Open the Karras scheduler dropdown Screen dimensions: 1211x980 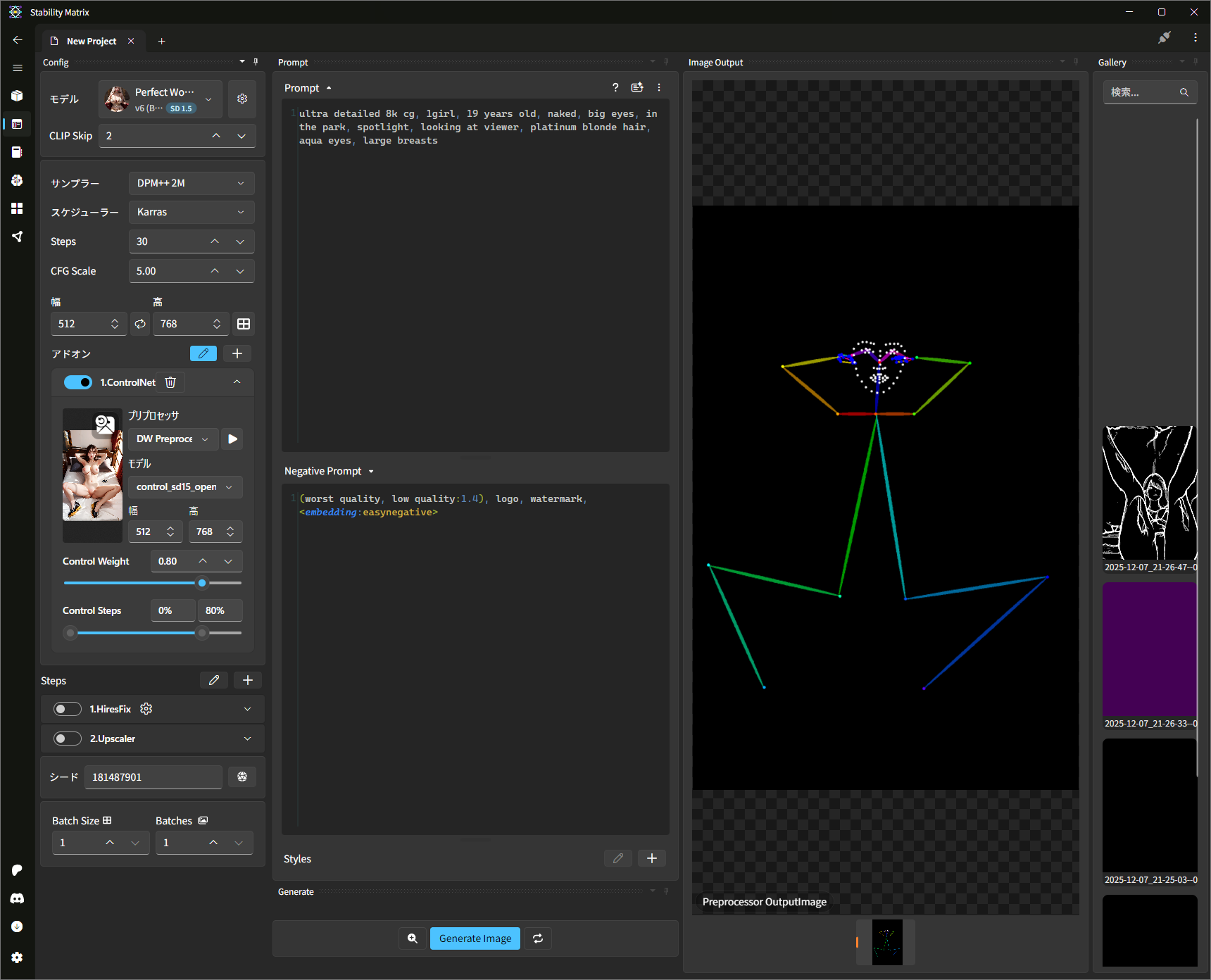[x=191, y=212]
